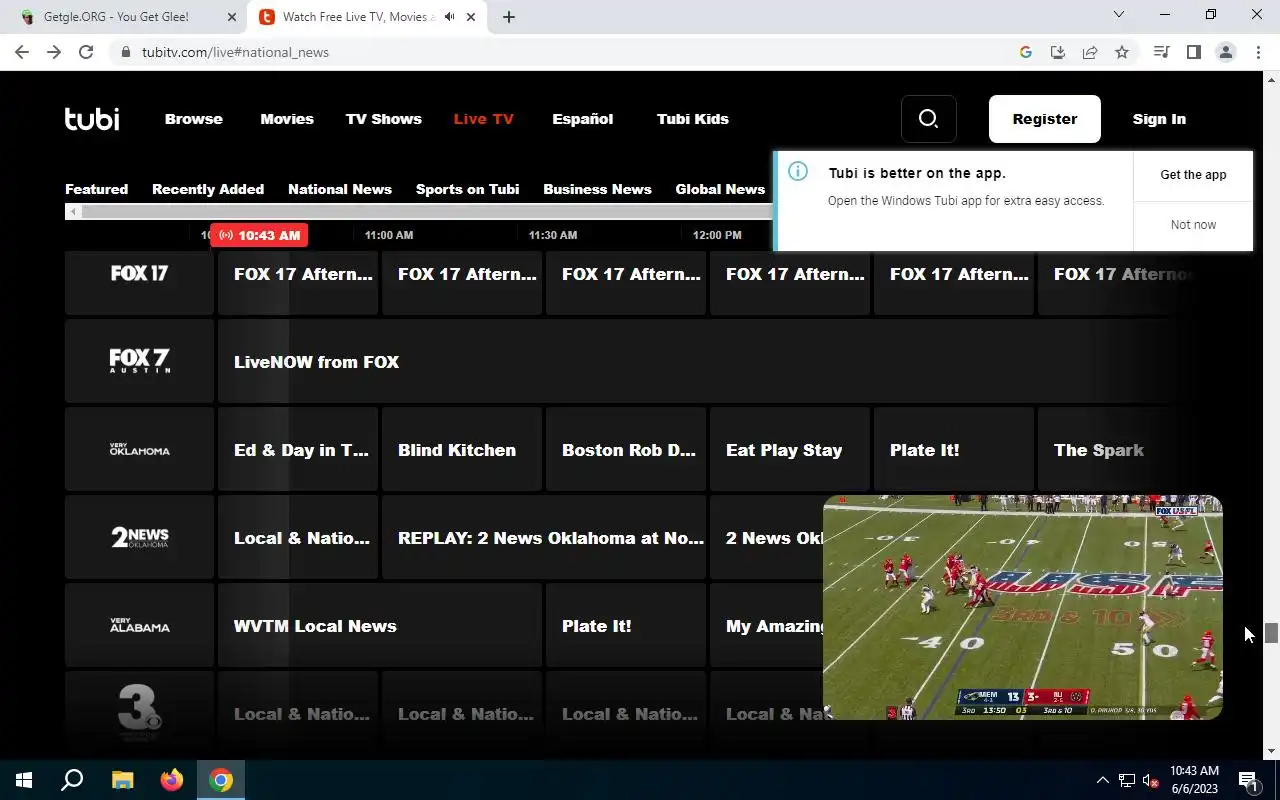Click the Very Alabama channel logo
The height and width of the screenshot is (800, 1280).
coord(139,625)
